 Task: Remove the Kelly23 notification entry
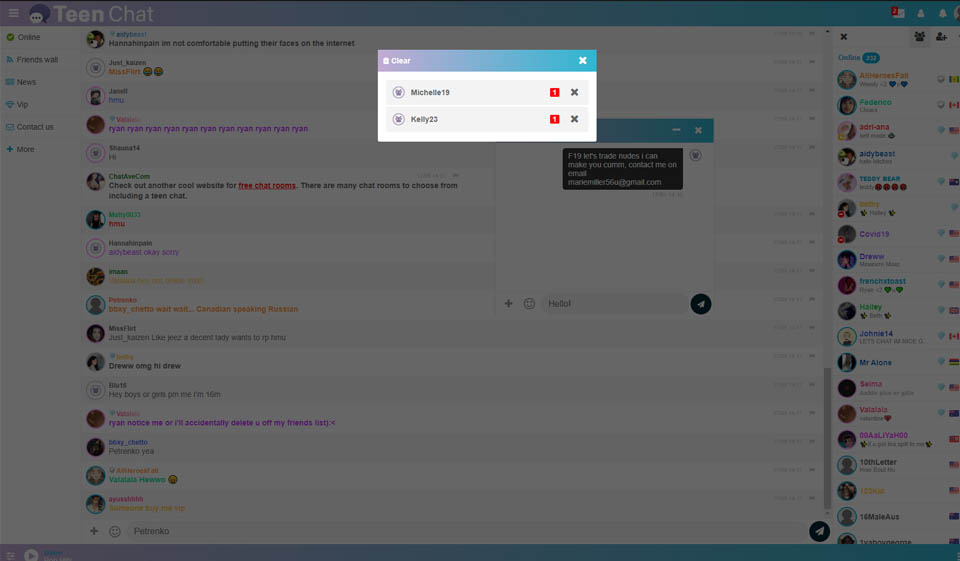[x=574, y=119]
